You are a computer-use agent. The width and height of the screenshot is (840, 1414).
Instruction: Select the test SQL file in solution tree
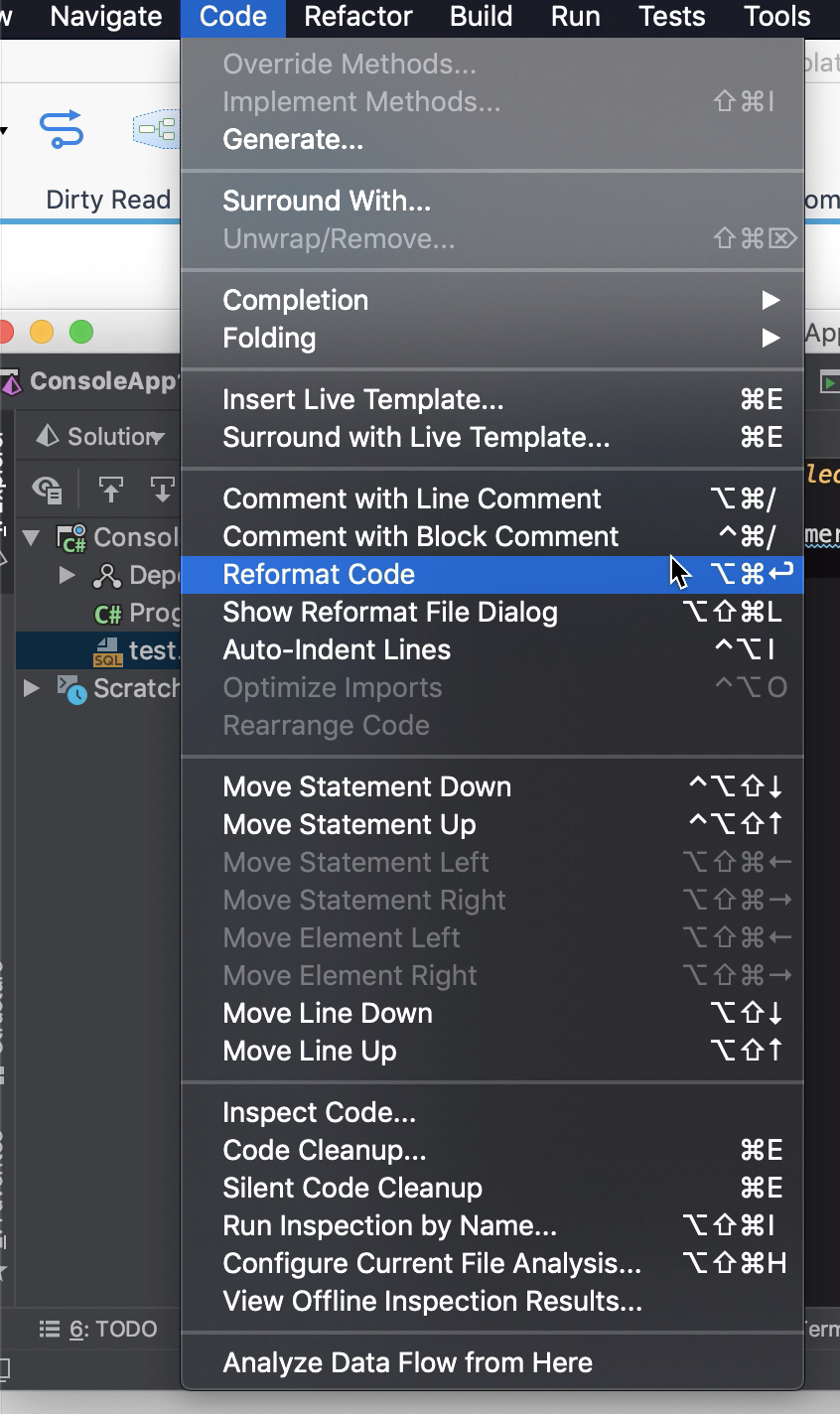click(x=136, y=650)
